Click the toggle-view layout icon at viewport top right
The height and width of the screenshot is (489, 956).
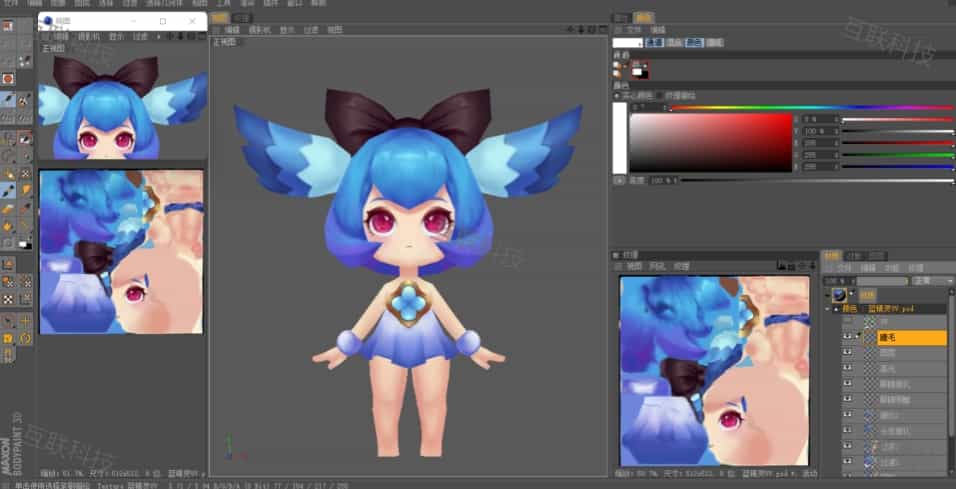[602, 29]
